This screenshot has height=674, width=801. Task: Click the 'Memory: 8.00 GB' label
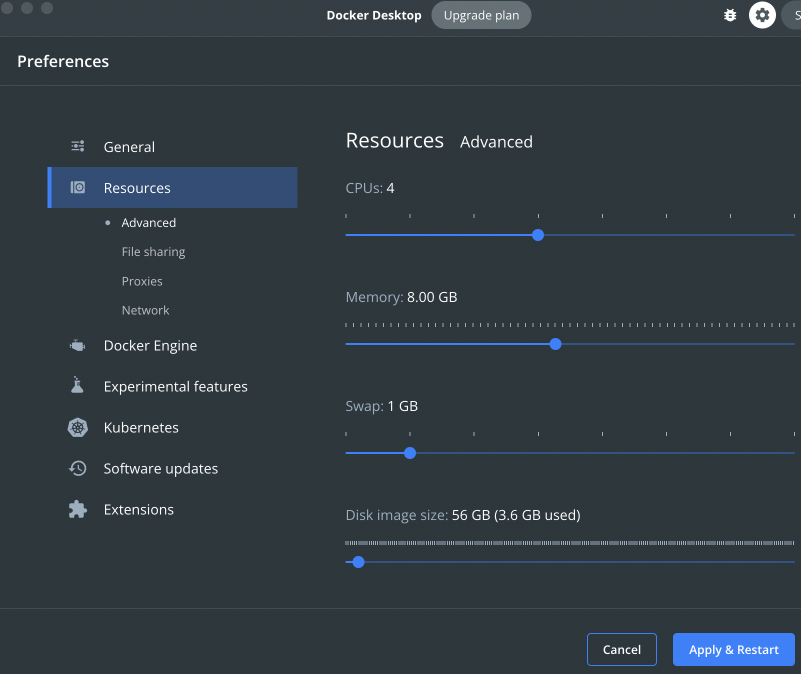point(402,297)
